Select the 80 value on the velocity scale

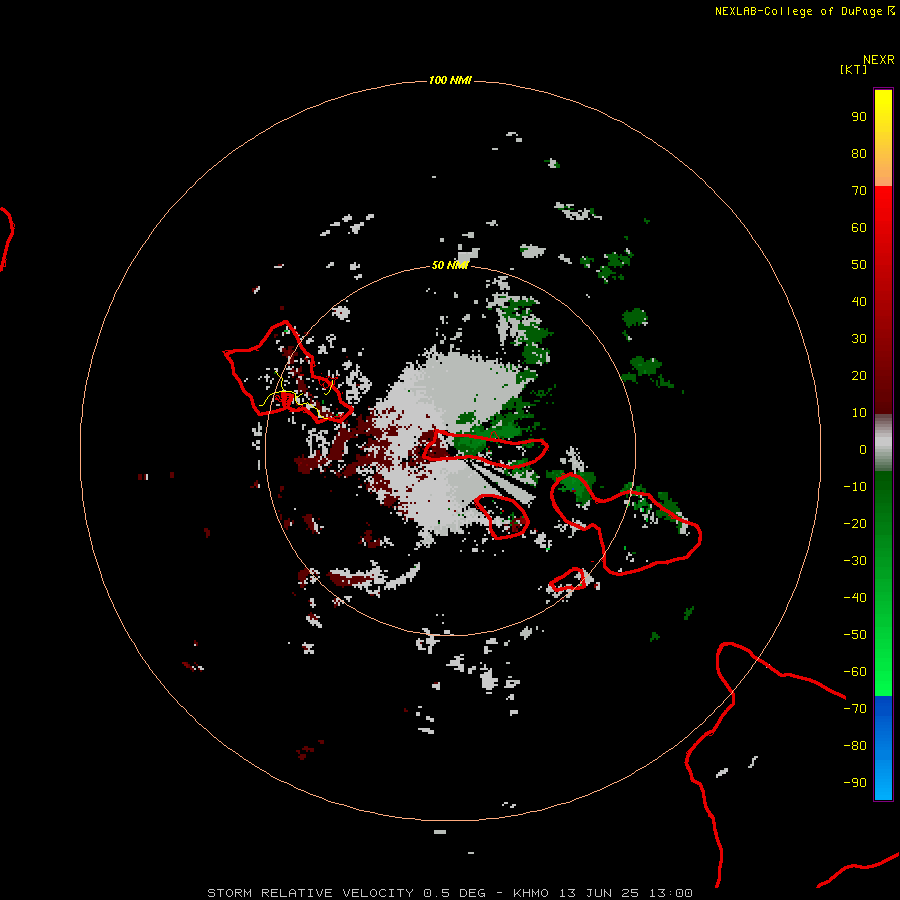tap(859, 153)
